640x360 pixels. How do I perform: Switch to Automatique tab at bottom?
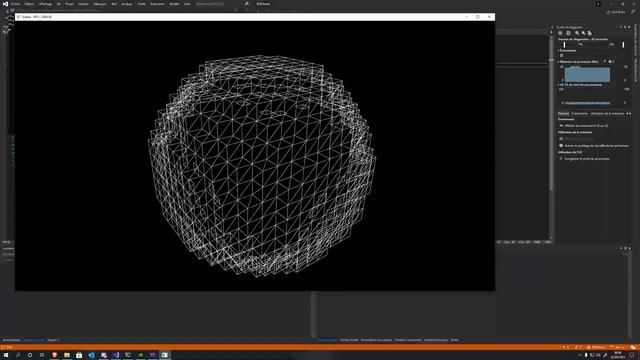coord(11,340)
